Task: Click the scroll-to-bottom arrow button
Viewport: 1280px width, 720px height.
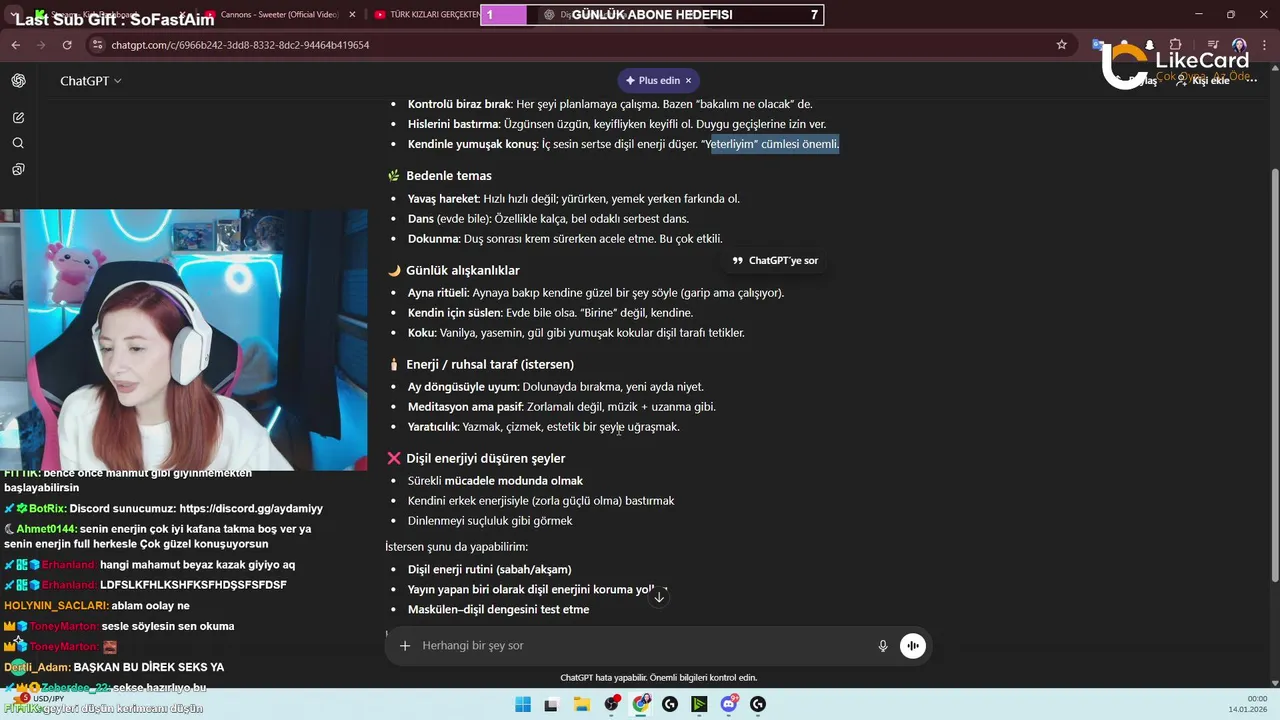Action: click(x=659, y=596)
